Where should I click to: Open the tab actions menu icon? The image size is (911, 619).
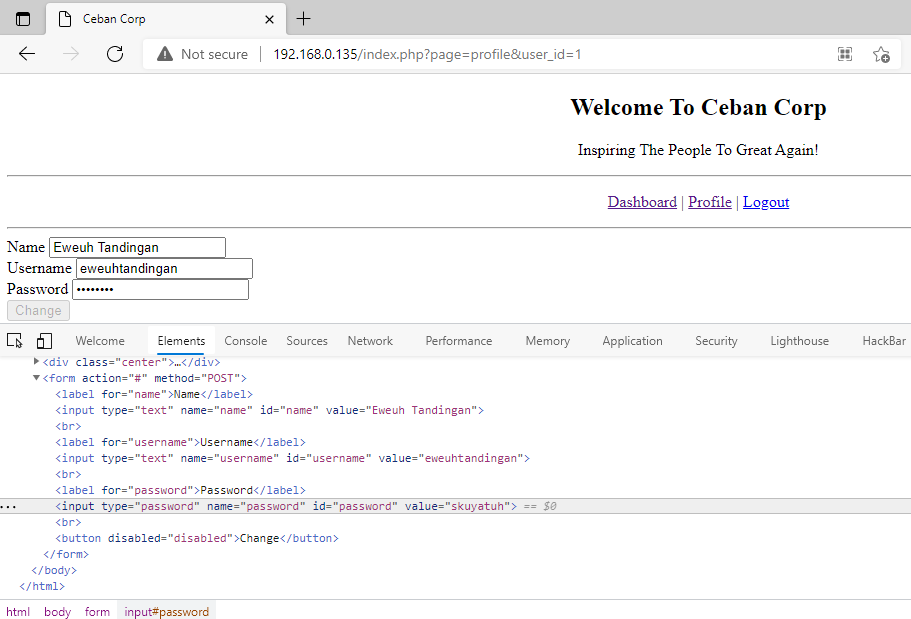click(23, 19)
